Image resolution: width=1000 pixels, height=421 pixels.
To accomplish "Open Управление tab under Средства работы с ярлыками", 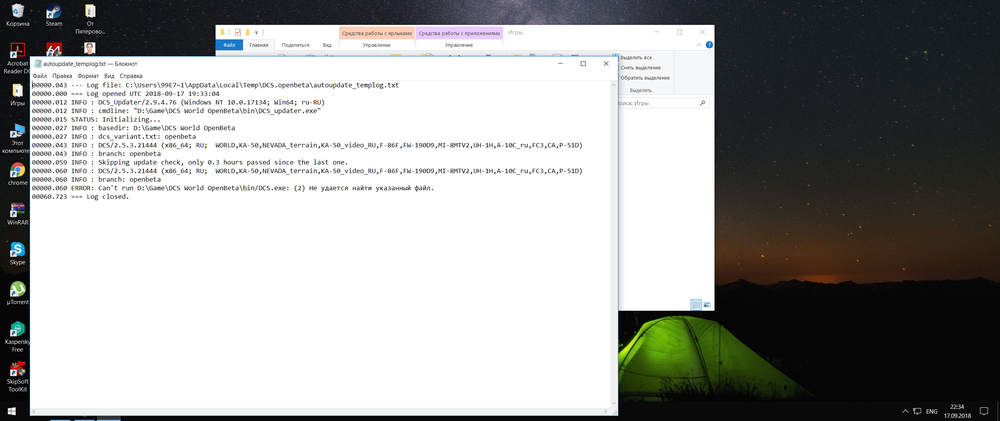I will (x=377, y=45).
